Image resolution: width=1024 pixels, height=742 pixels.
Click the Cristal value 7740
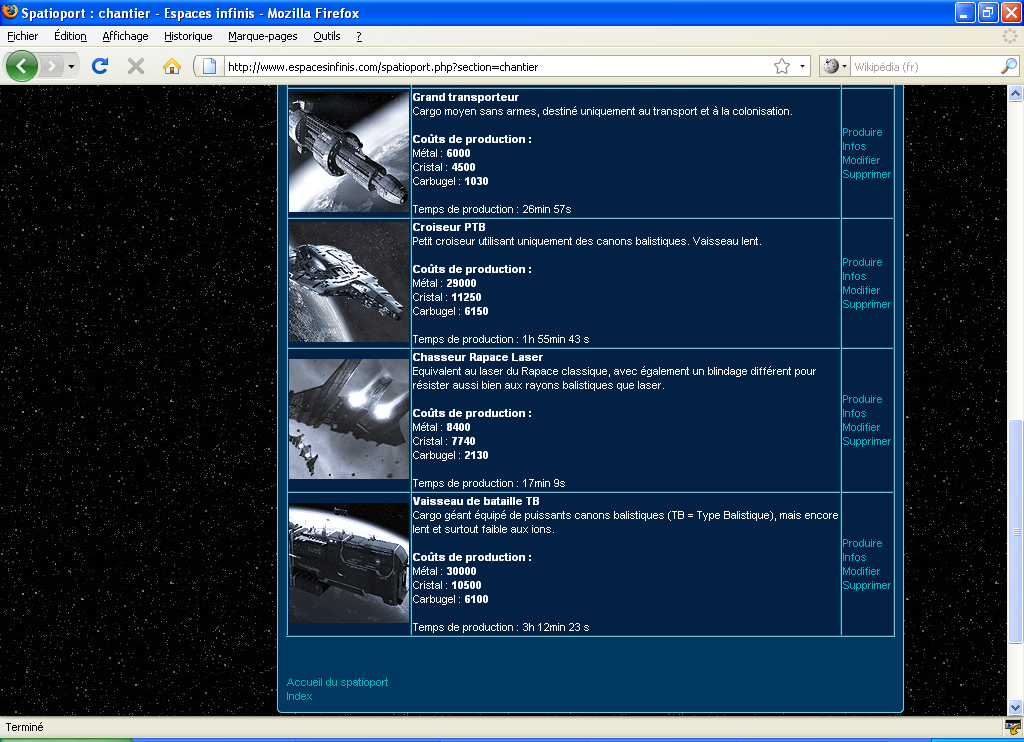click(463, 442)
